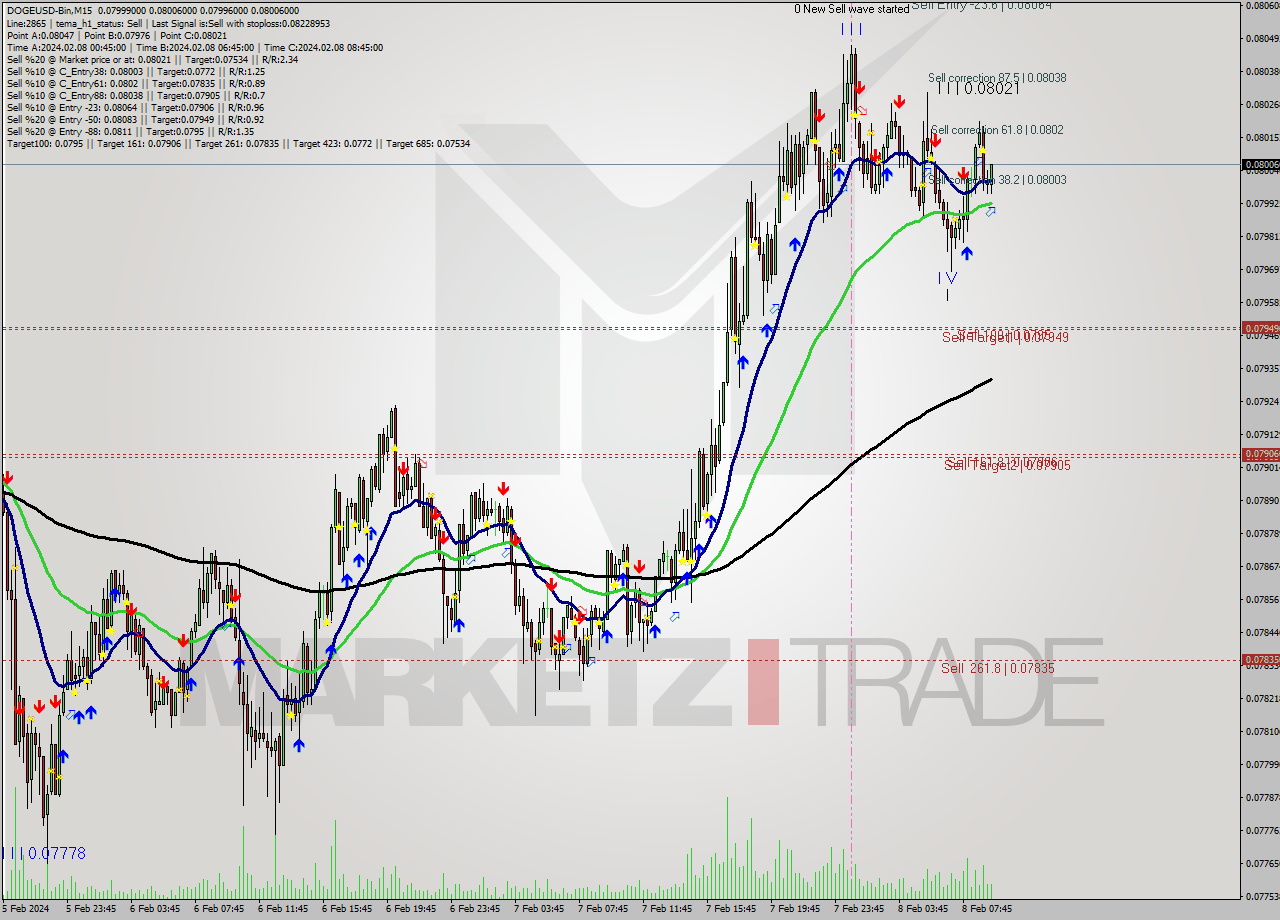The height and width of the screenshot is (920, 1280).
Task: Click the red 0.07906 price tag on axis
Action: 1260,454
